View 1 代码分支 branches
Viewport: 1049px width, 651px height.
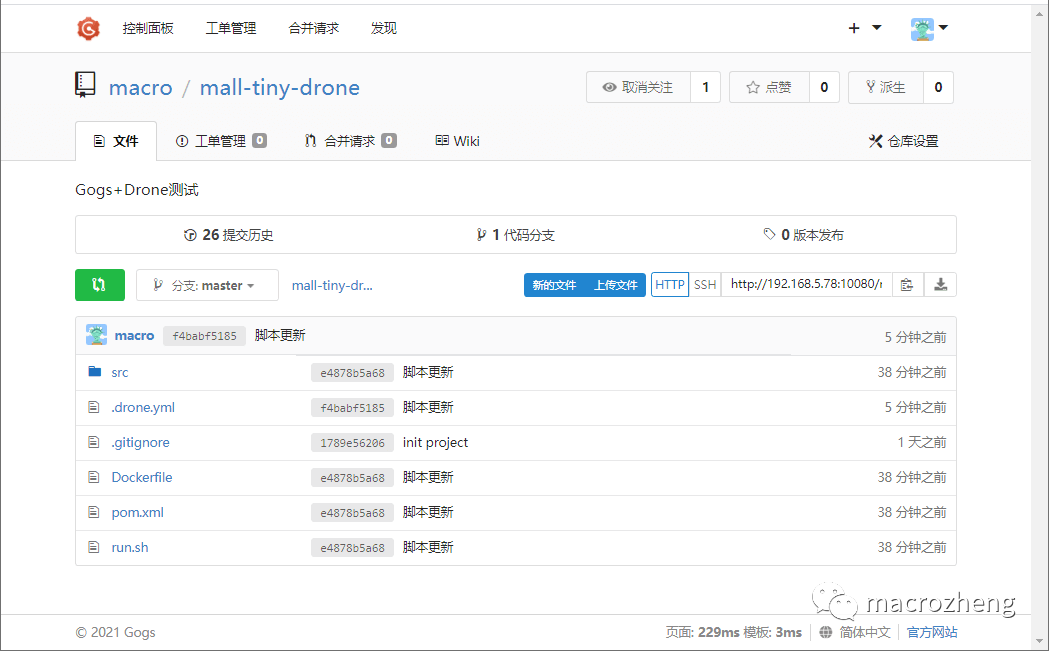click(x=515, y=235)
